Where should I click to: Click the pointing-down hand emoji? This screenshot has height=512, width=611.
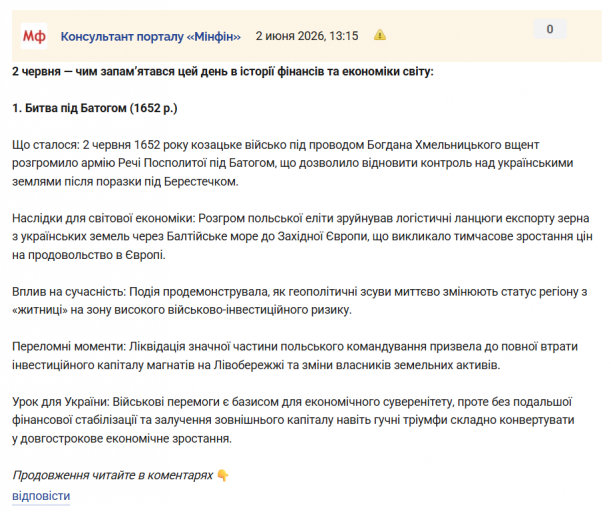point(223,475)
